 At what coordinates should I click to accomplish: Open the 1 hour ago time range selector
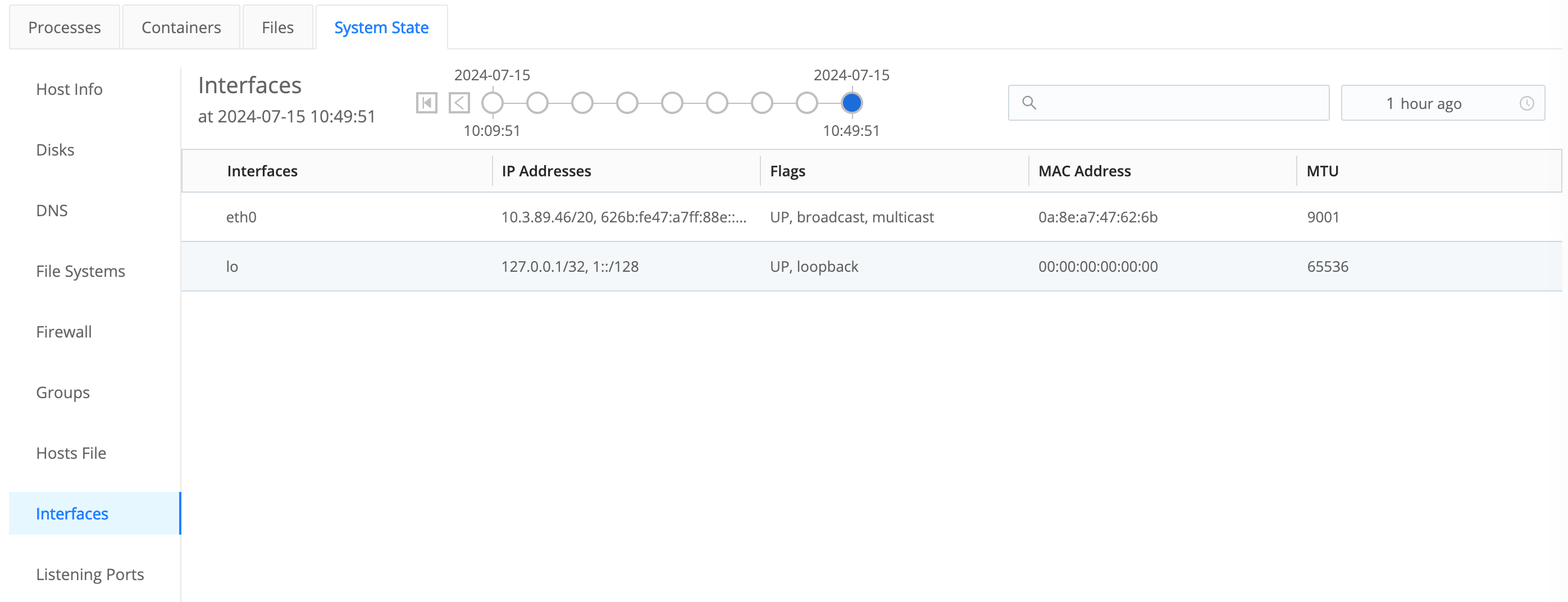(x=1424, y=103)
